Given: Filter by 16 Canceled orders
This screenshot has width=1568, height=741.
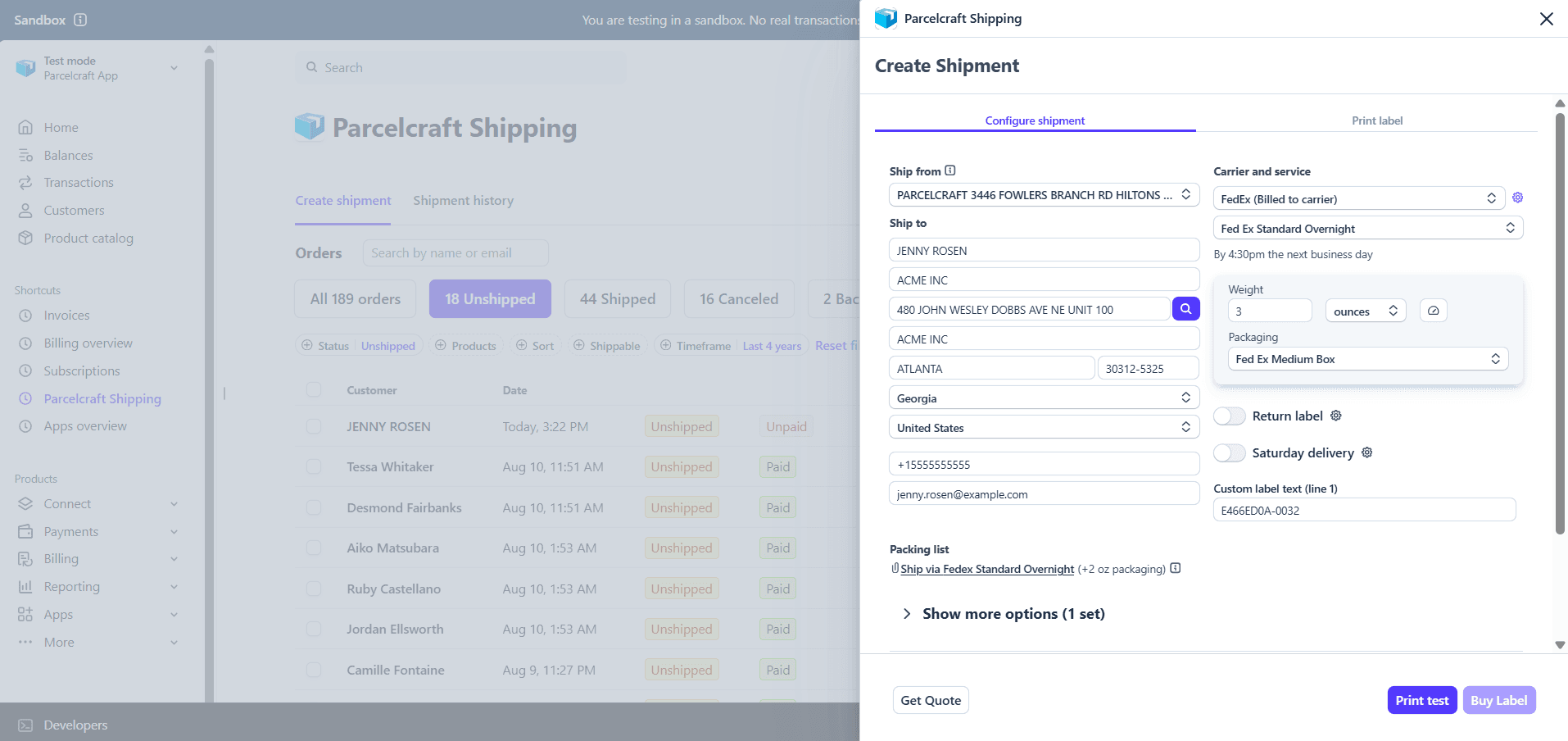Looking at the screenshot, I should pos(739,298).
